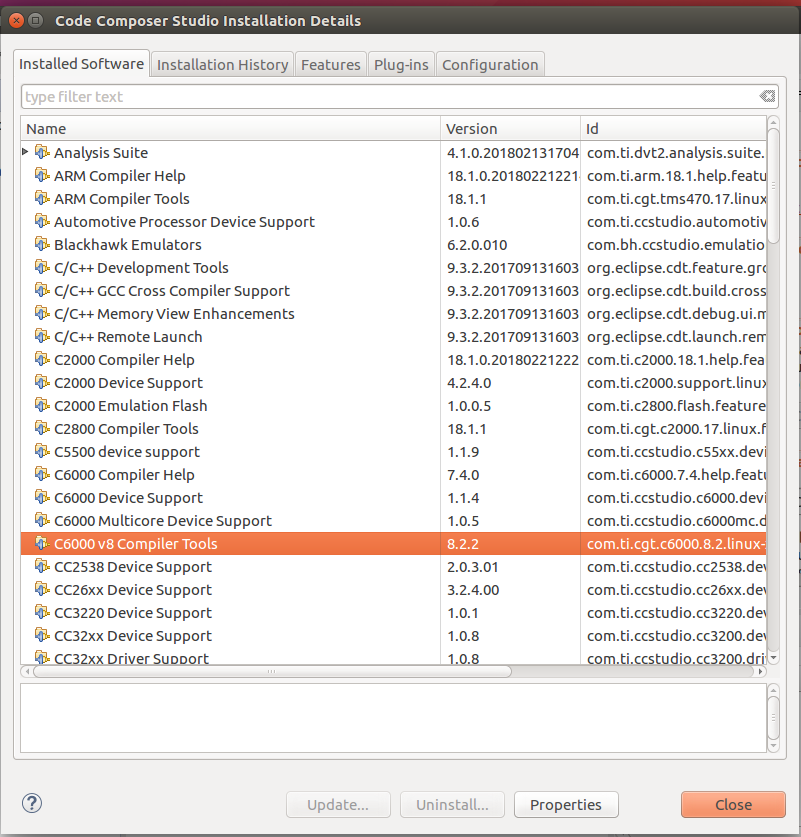Click the C2000 Compiler Help icon
Screen dimensions: 801x837
click(x=42, y=359)
